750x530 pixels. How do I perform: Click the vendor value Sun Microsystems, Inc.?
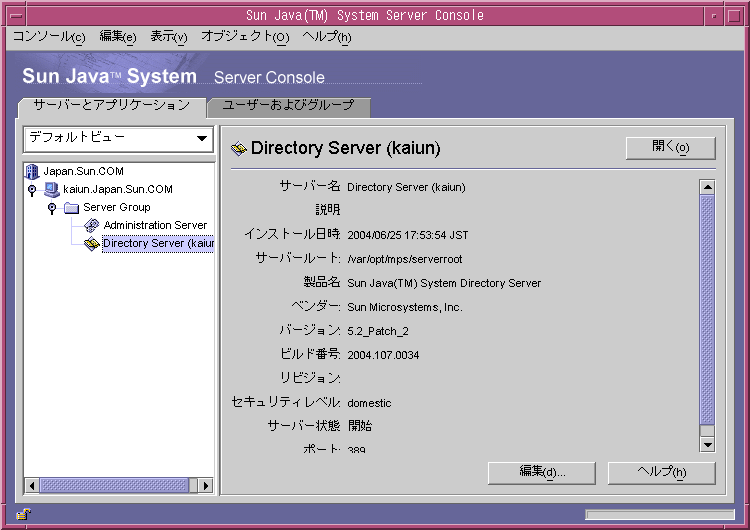(x=405, y=307)
